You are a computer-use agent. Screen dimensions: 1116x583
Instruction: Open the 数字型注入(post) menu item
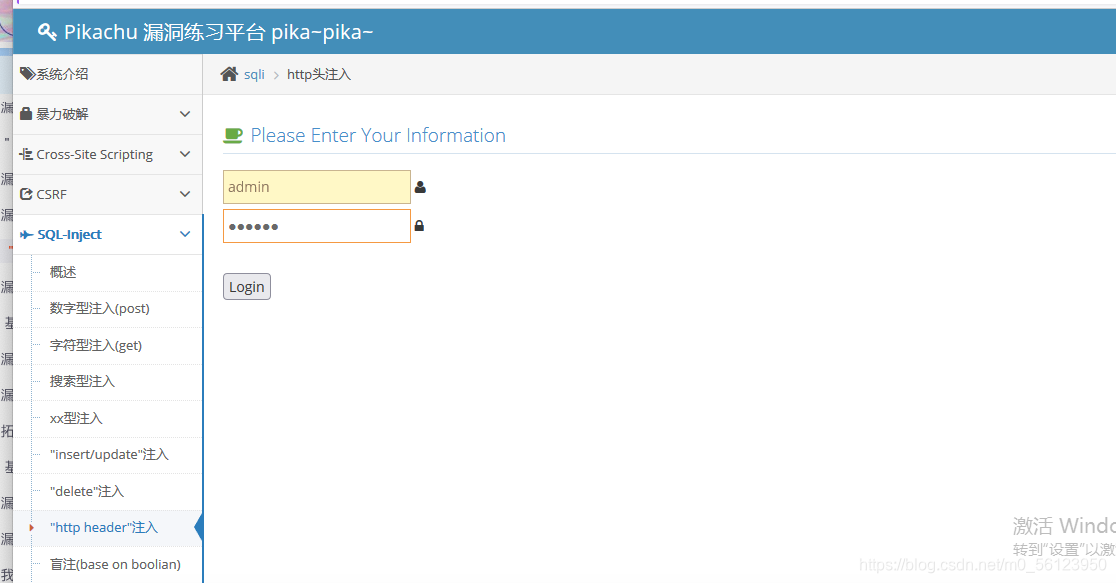pyautogui.click(x=100, y=308)
